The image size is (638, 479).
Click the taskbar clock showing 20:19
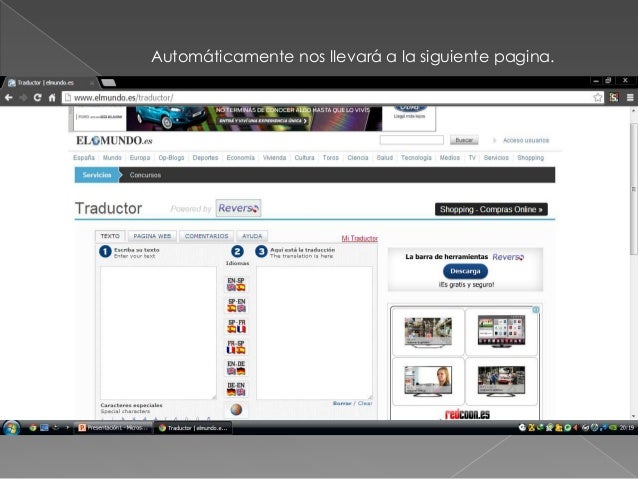(627, 428)
